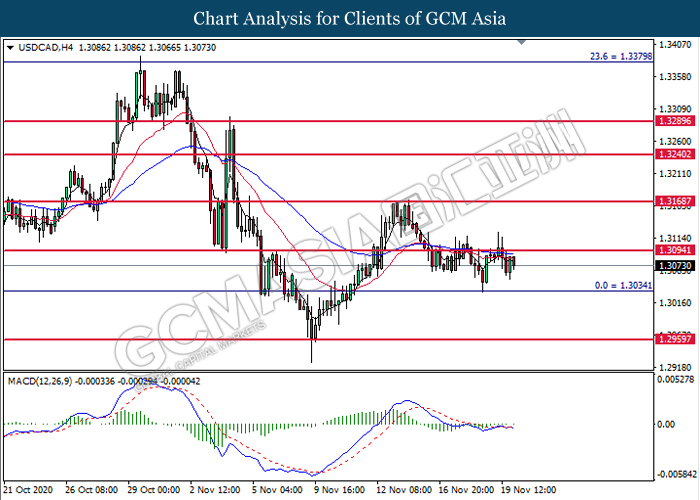
Task: Click the dropdown triangle beside USDCAD,H4
Action: click(x=11, y=48)
